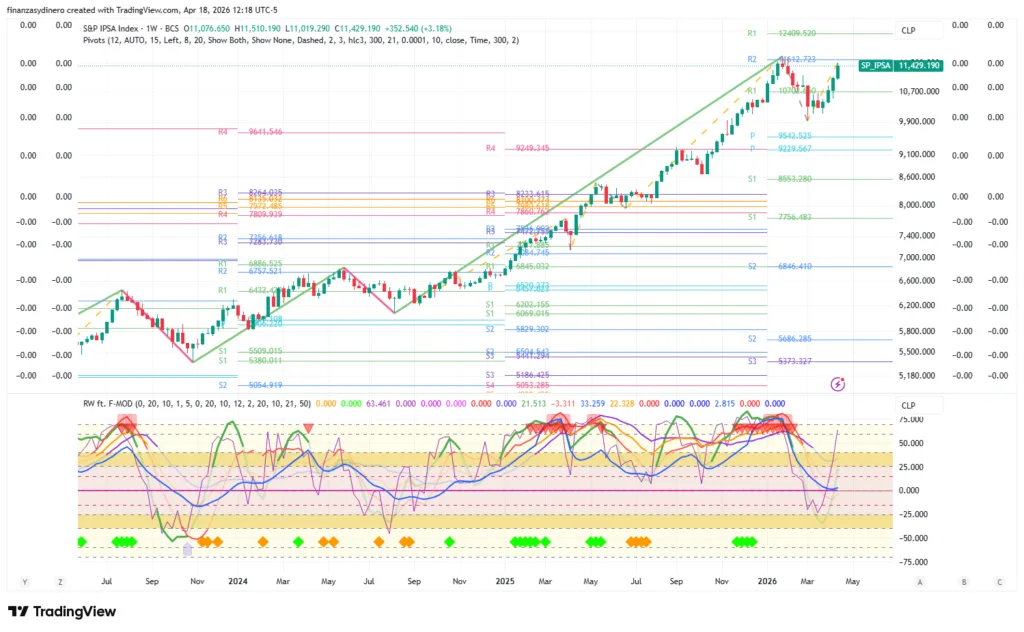Open the CLP selector in indicator pane

[908, 405]
